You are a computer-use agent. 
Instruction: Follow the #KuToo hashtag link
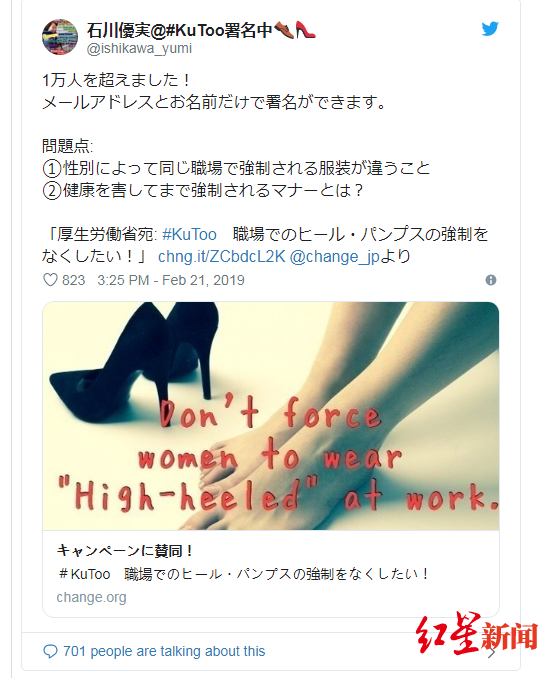[189, 234]
